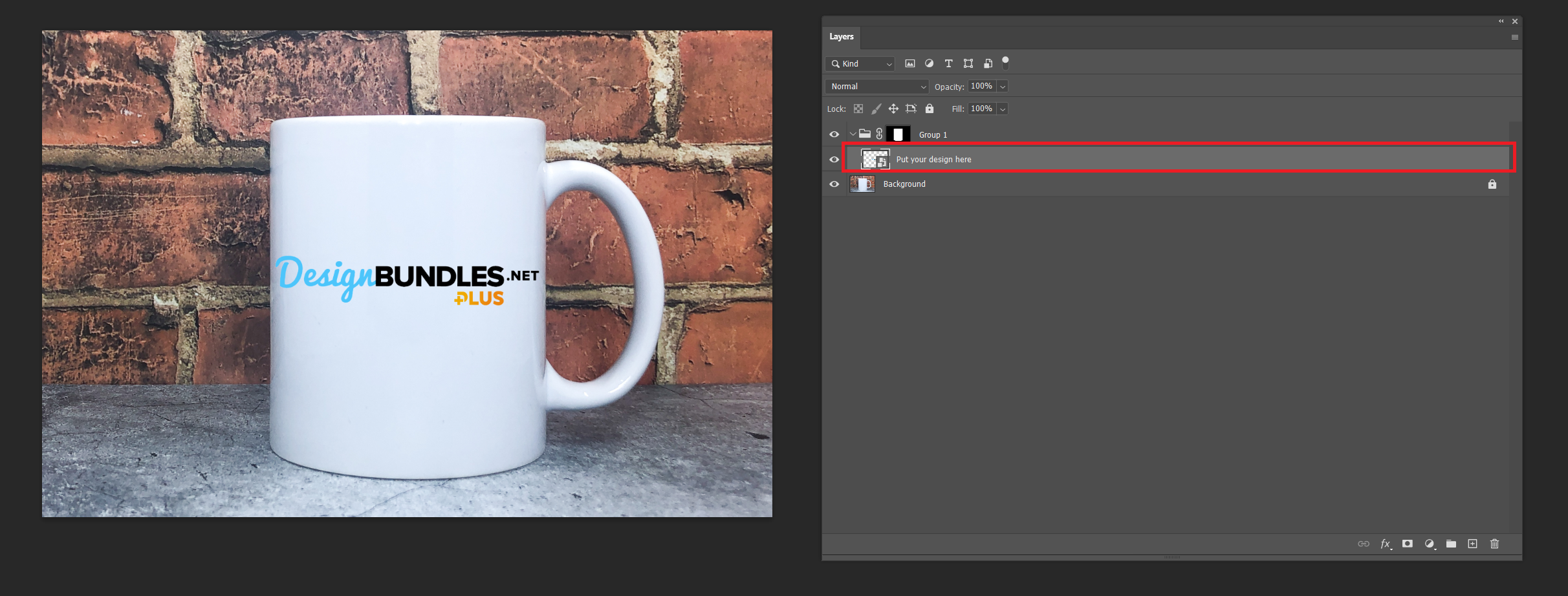
Task: Hide the Background layer
Action: click(834, 184)
